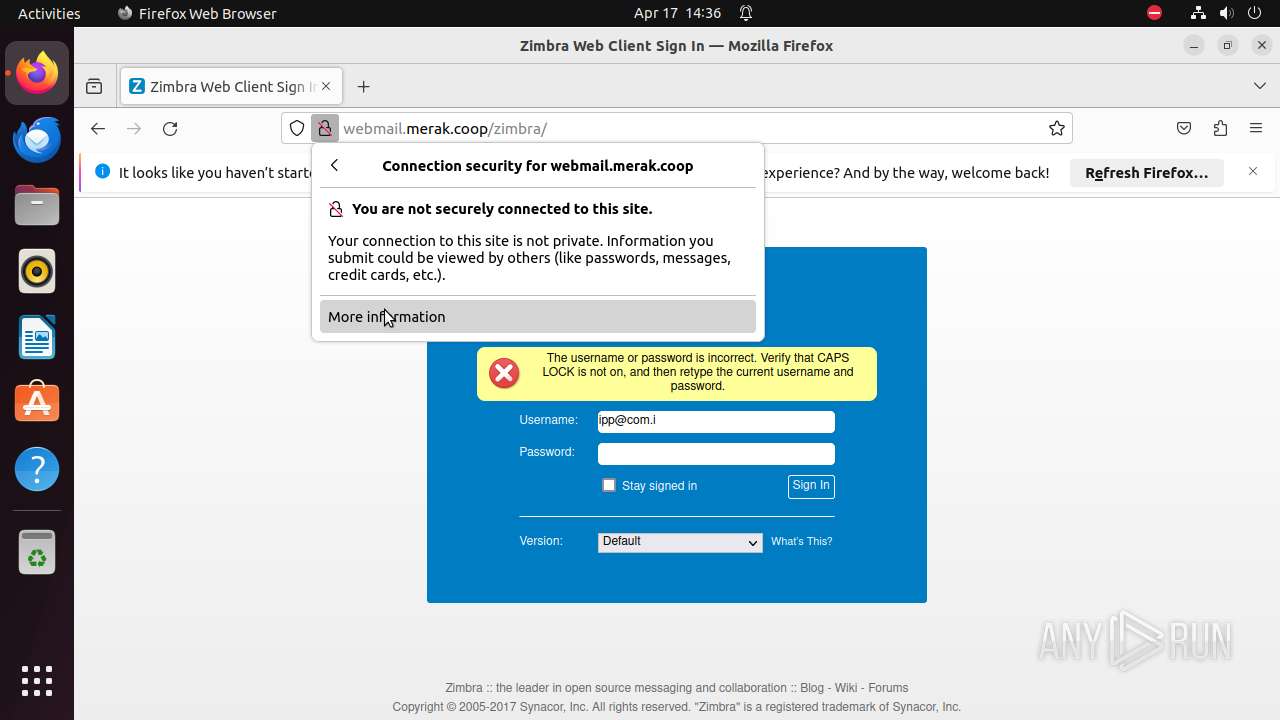
Task: Open Ubuntu Software from the dock
Action: (37, 403)
